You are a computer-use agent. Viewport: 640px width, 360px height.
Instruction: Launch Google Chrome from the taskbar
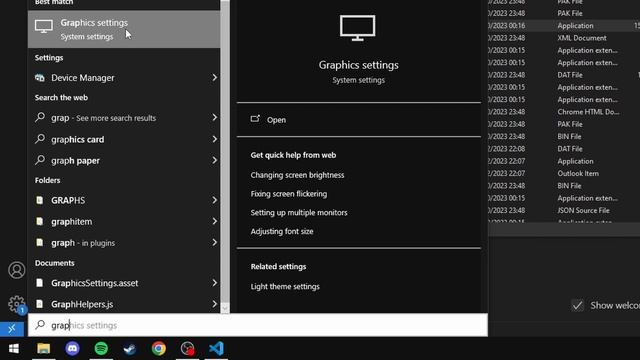(x=159, y=348)
